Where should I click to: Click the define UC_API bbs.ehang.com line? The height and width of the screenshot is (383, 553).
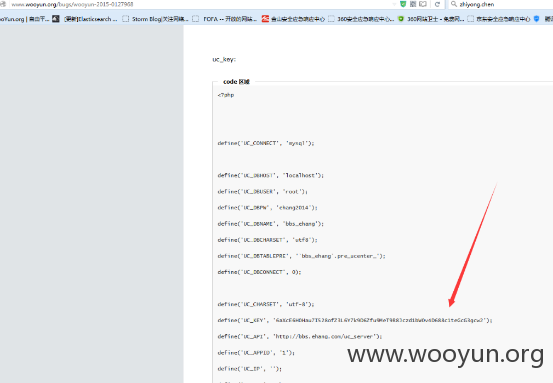pos(300,337)
